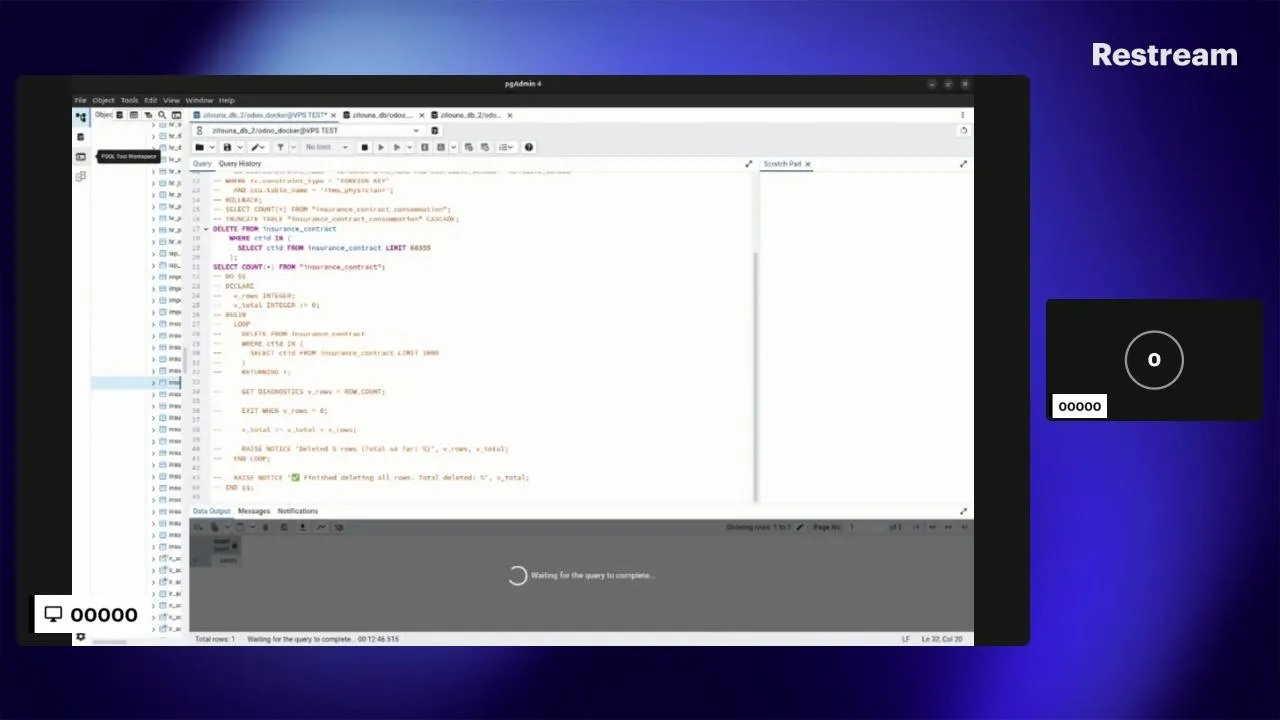This screenshot has height=720, width=1280.
Task: Click reset layout icon at top right
Action: coord(963,130)
